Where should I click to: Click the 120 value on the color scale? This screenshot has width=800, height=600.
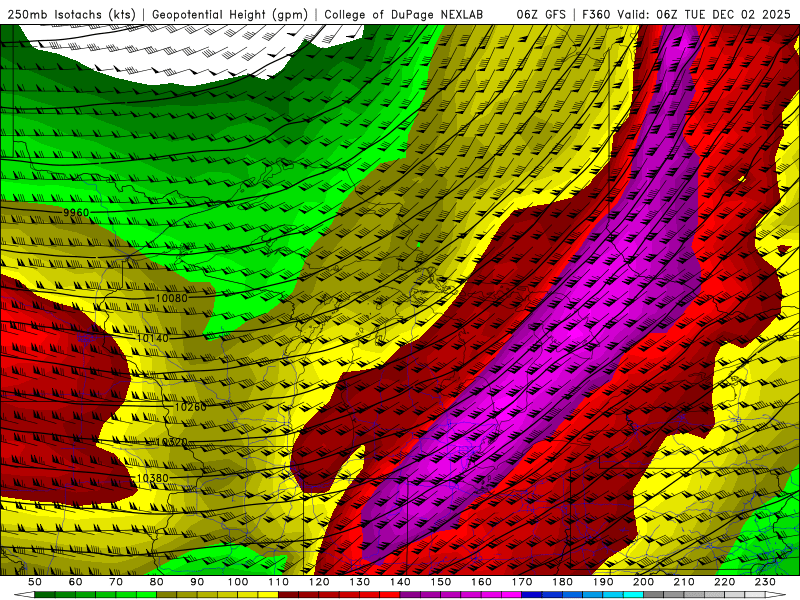[x=319, y=582]
